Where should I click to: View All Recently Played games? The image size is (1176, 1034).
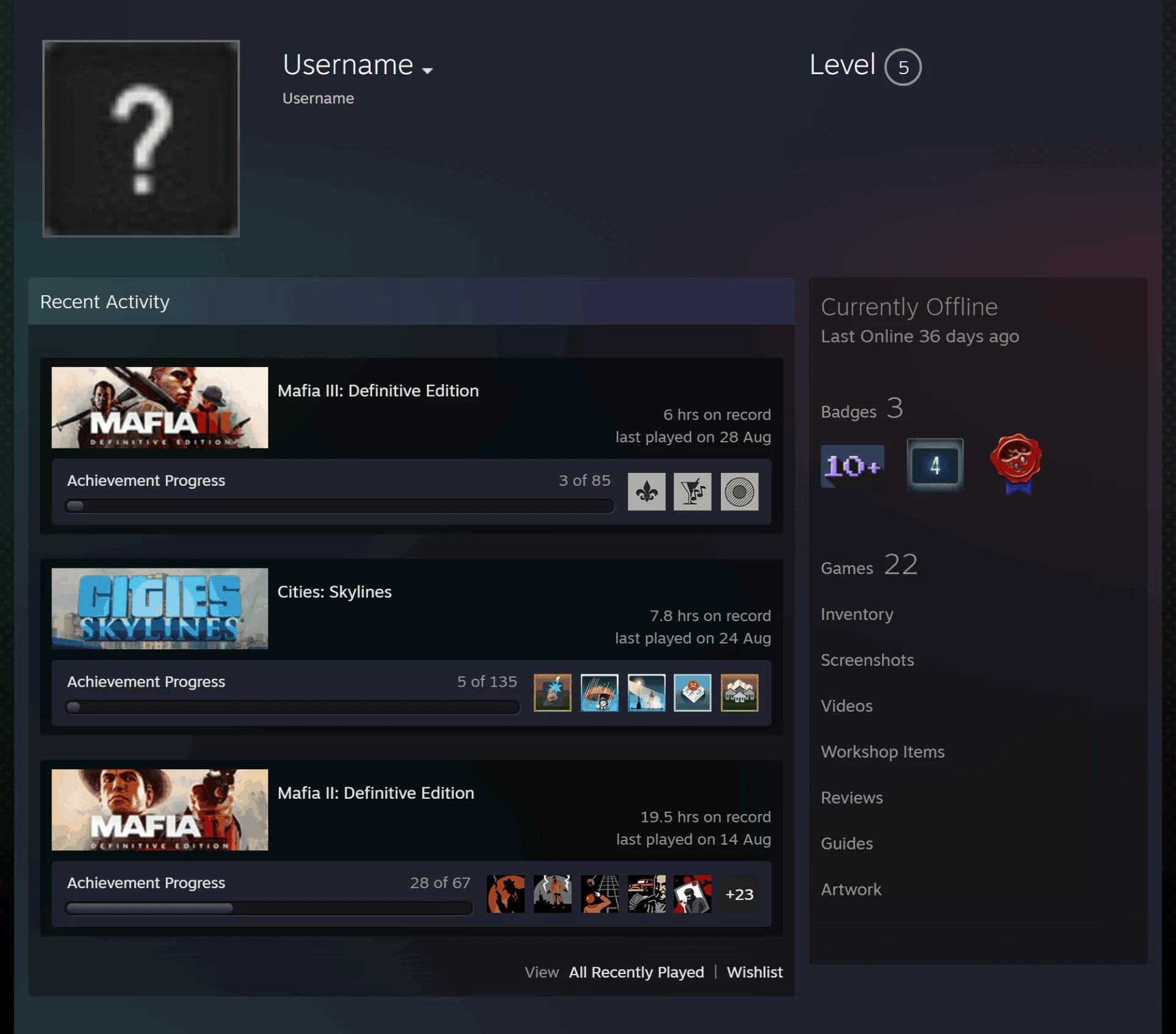coord(636,972)
